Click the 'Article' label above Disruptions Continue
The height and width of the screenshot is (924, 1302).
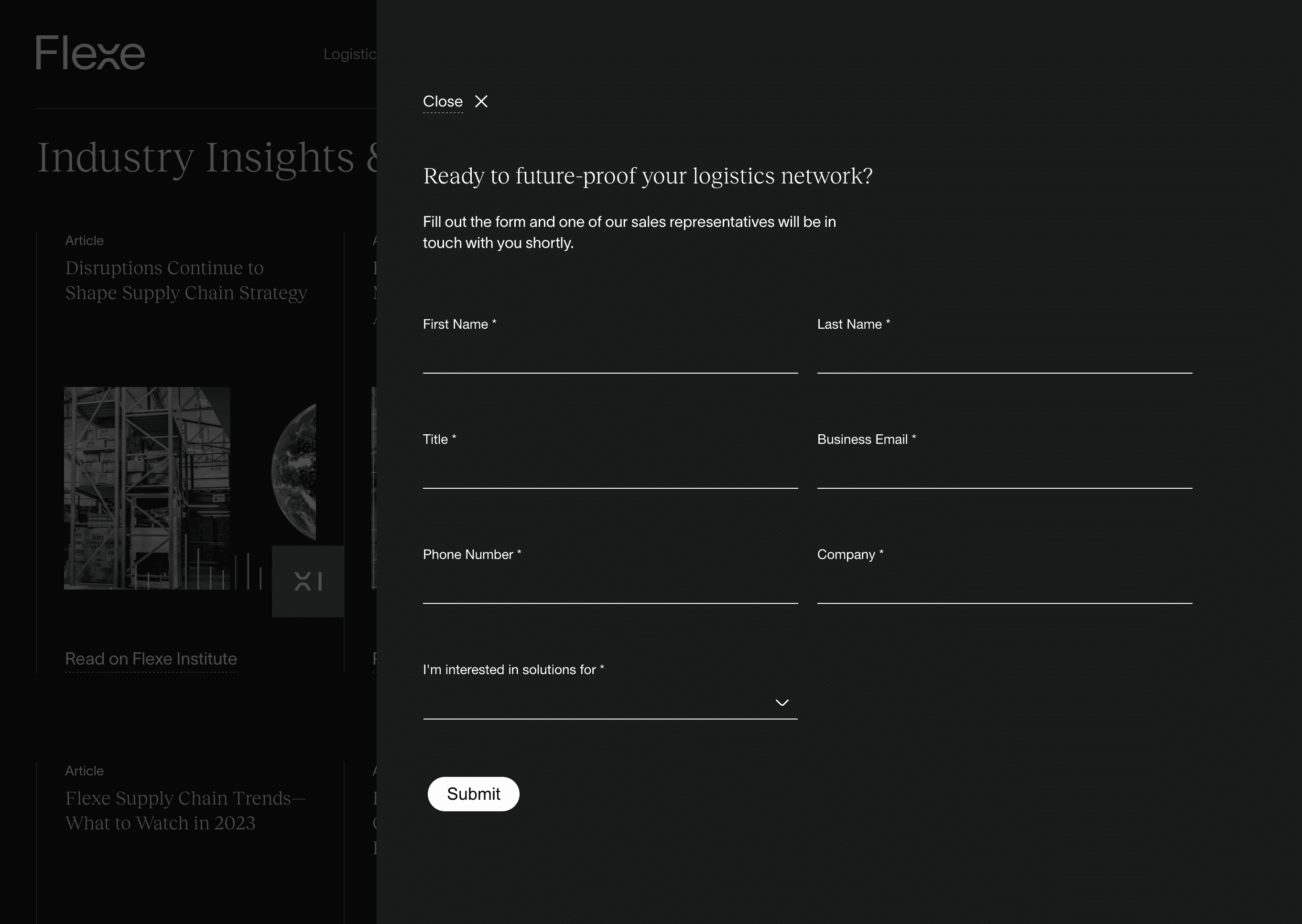pos(84,241)
